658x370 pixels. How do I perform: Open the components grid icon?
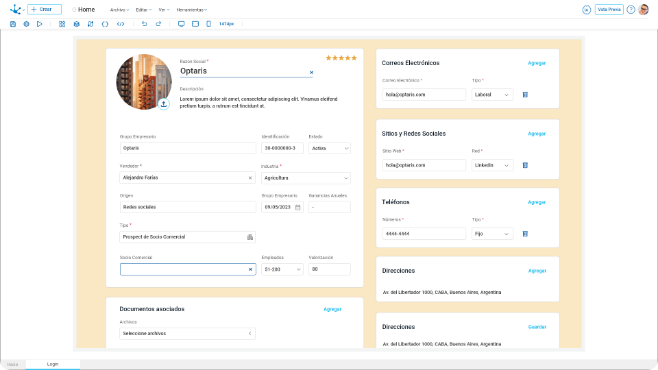[x=62, y=24]
